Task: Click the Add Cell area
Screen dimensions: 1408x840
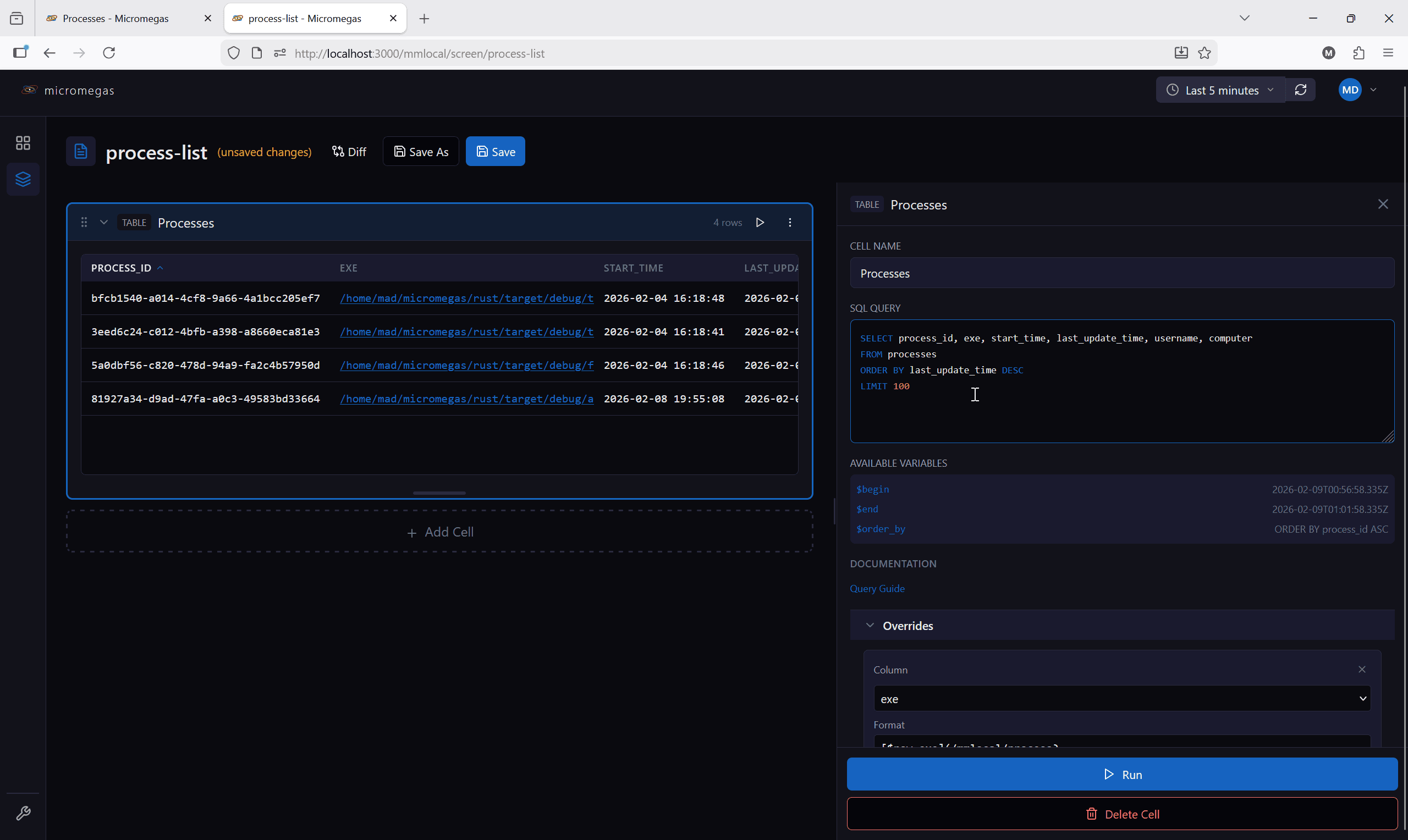Action: tap(440, 532)
